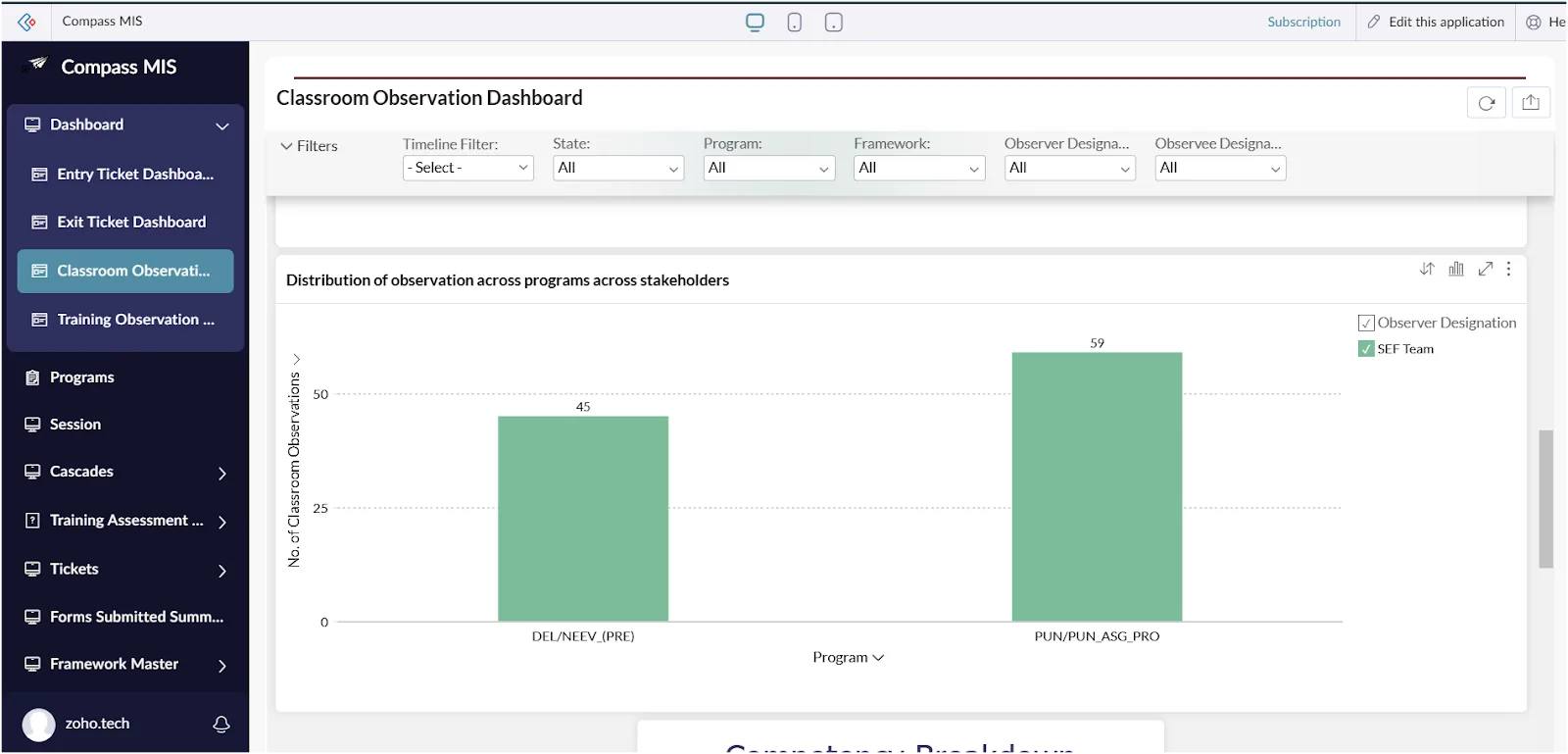Open the chart more options menu
Viewport: 1568px width, 754px height.
tap(1509, 269)
